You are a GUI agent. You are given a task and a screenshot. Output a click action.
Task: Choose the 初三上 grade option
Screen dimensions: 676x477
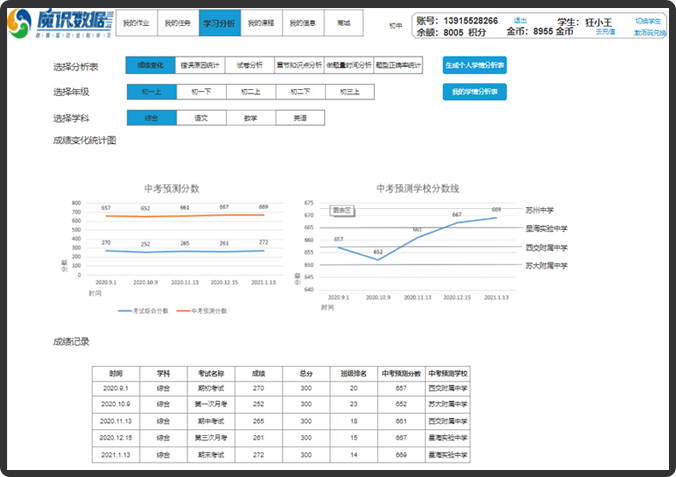[349, 92]
